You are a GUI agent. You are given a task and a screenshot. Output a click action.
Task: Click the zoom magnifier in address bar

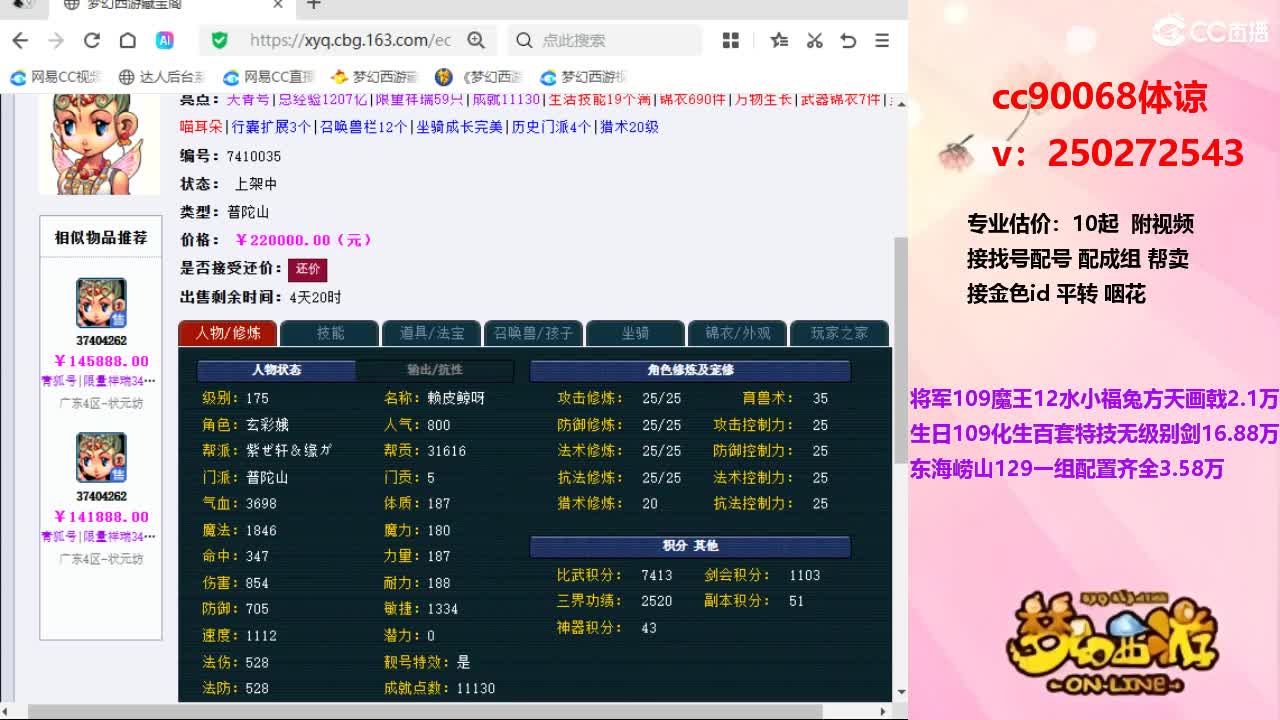[x=476, y=40]
